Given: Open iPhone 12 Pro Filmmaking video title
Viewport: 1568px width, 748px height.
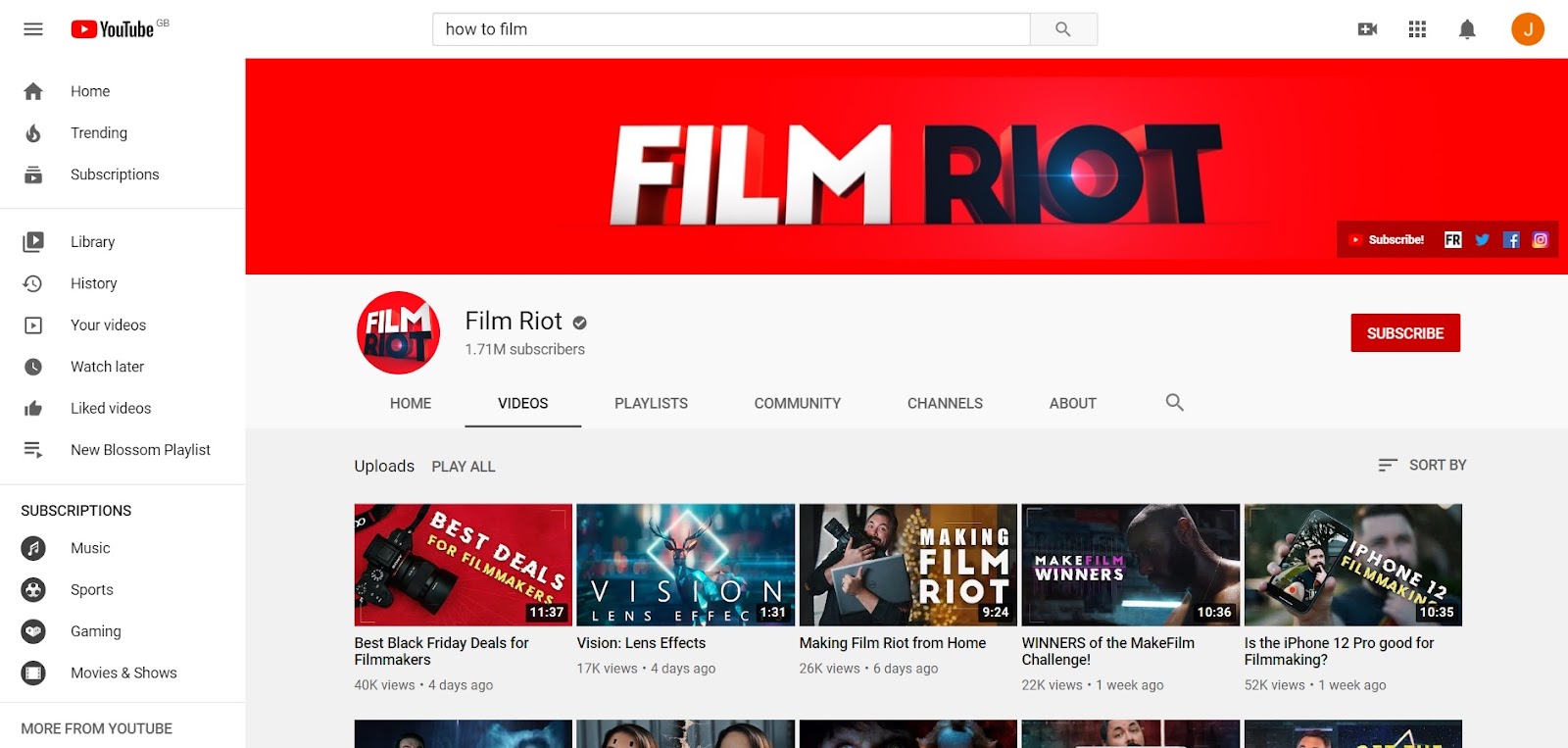Looking at the screenshot, I should pyautogui.click(x=1339, y=652).
